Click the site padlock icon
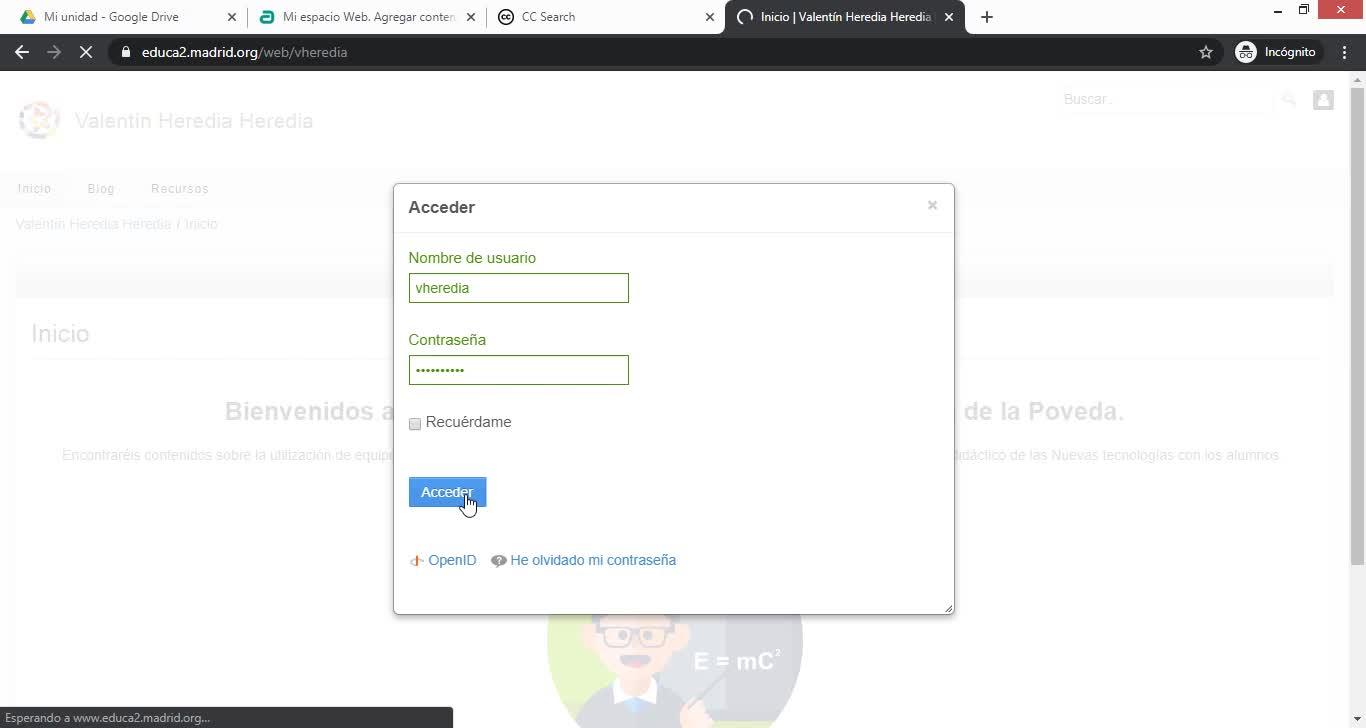The height and width of the screenshot is (728, 1366). [x=126, y=52]
